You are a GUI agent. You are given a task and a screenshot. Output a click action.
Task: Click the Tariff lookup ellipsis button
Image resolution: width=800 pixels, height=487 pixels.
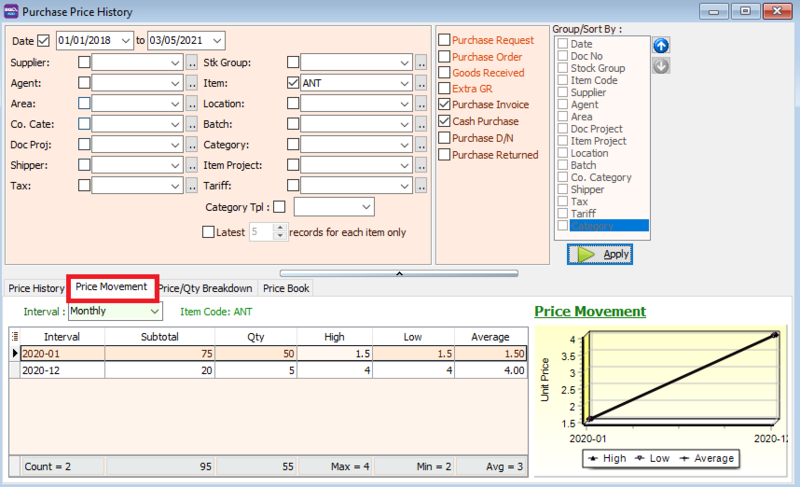(421, 186)
